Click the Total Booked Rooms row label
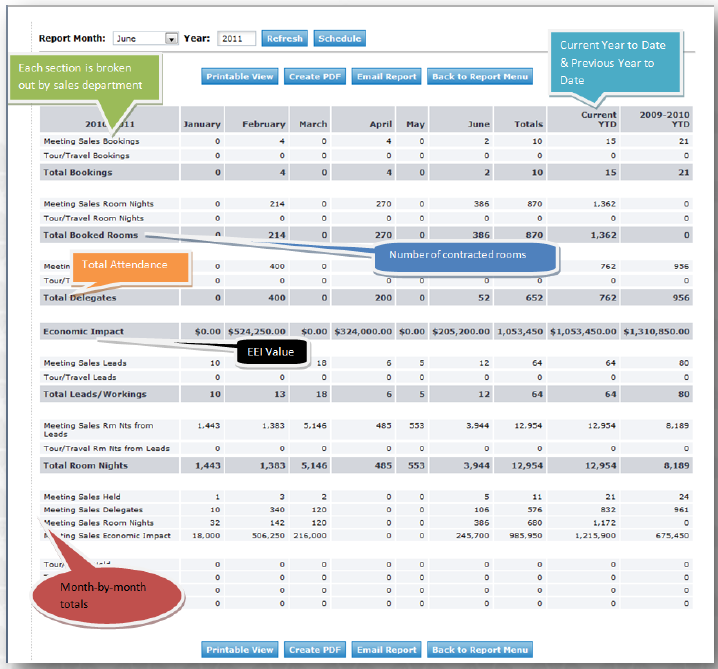Viewport: 718px width, 669px height. click(90, 235)
